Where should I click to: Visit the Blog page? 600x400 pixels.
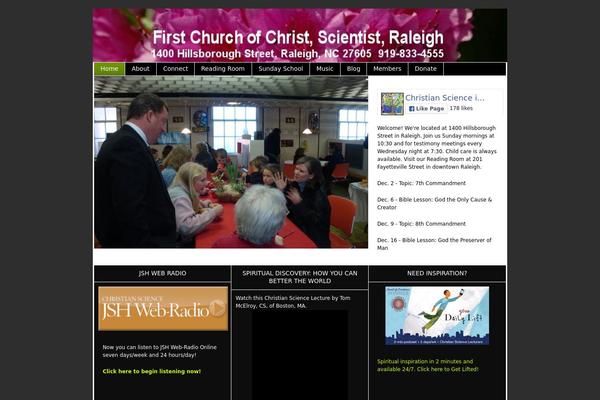[x=354, y=69]
